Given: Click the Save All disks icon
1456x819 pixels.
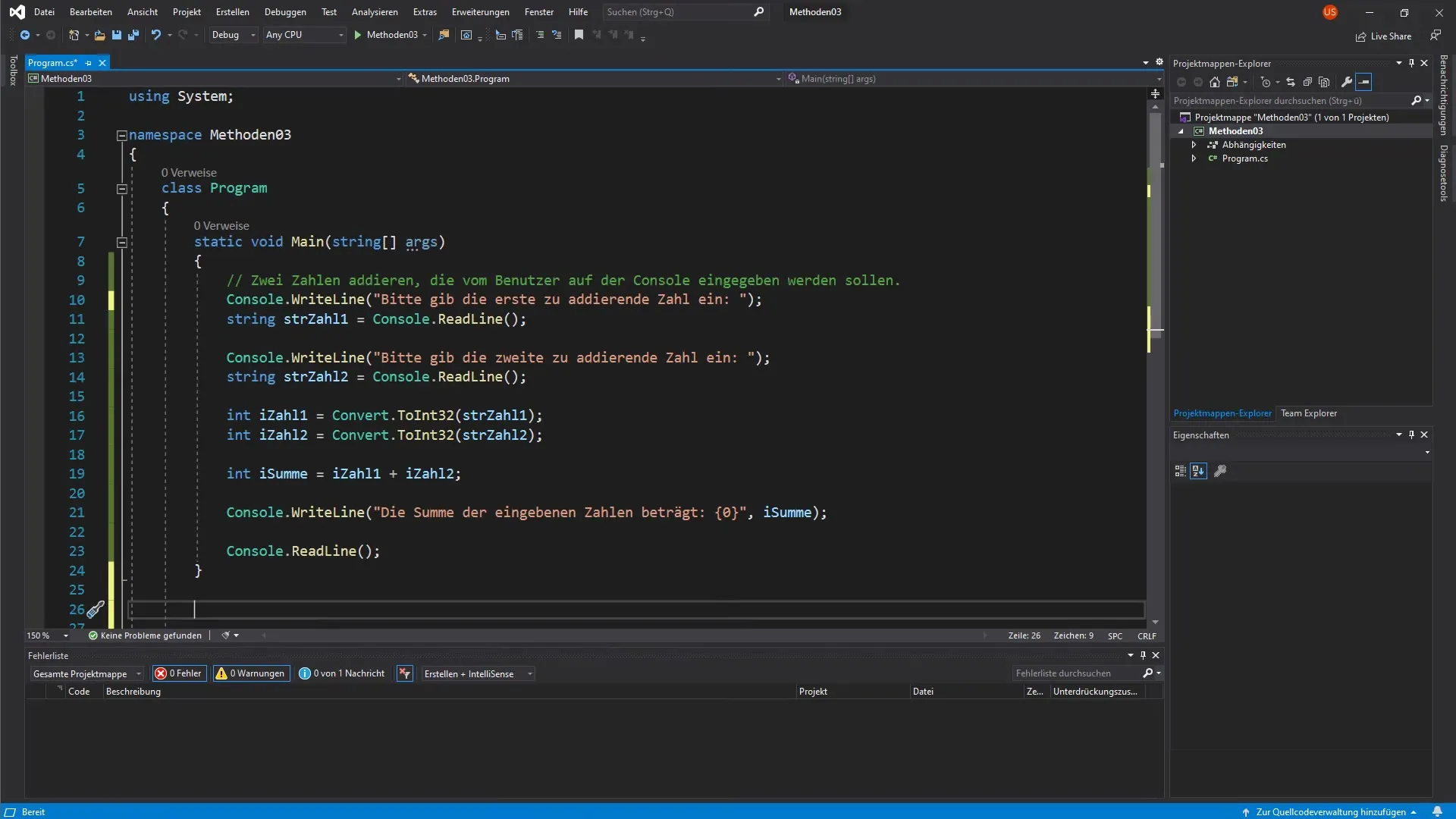Looking at the screenshot, I should click(133, 35).
